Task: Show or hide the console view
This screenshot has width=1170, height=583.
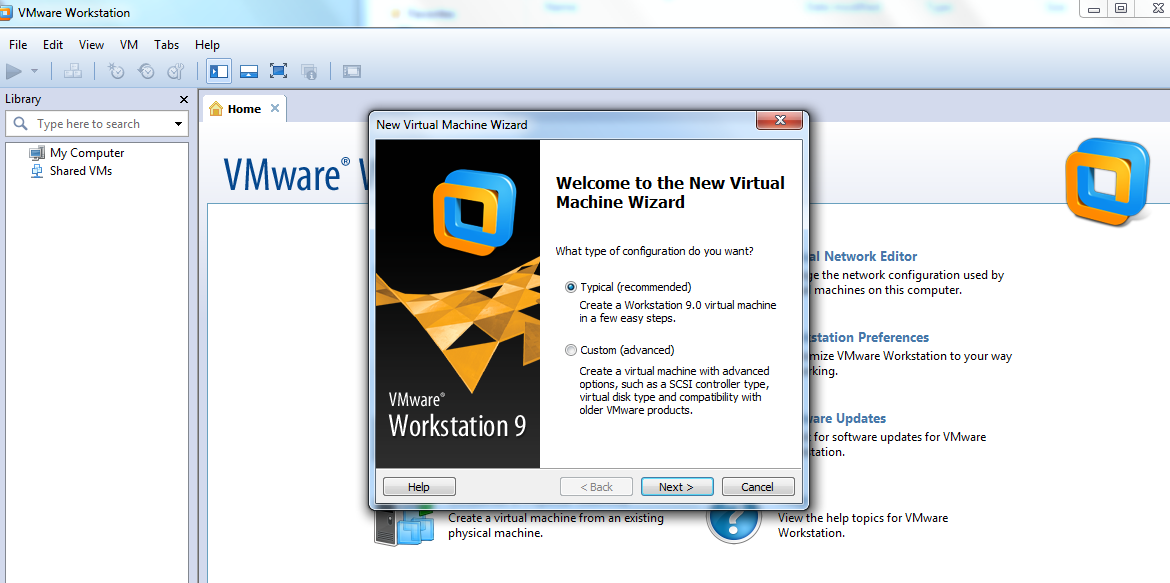Action: pos(351,71)
